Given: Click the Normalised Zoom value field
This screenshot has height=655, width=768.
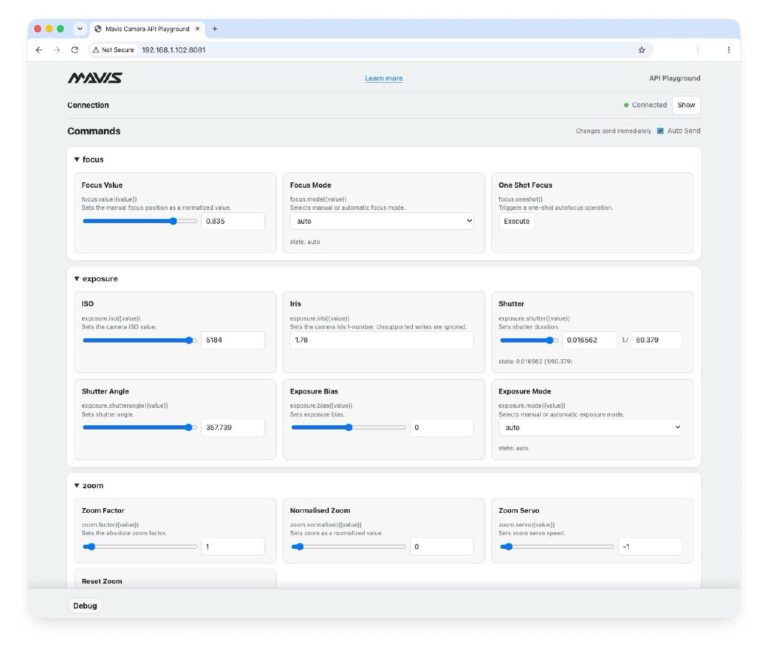Looking at the screenshot, I should [x=442, y=546].
